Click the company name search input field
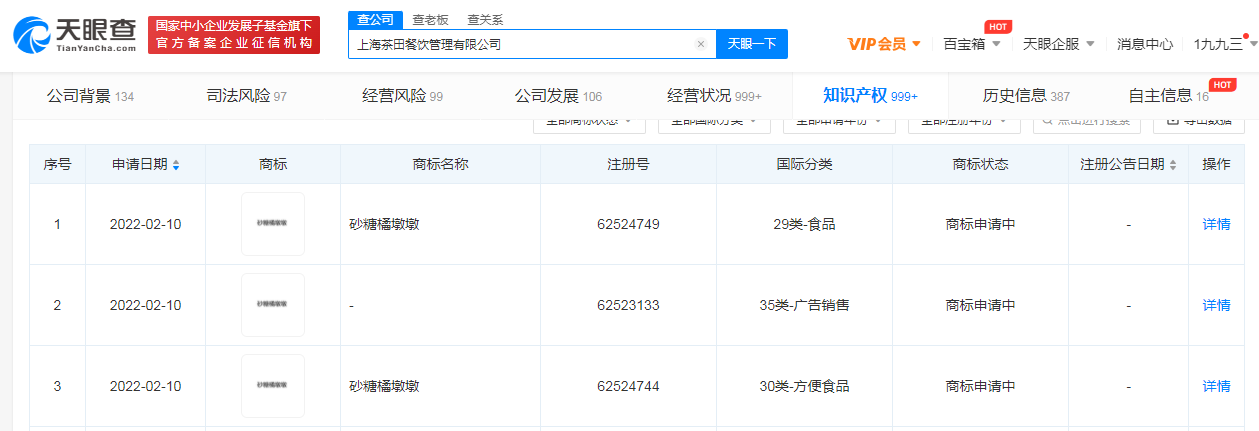1259x431 pixels. point(520,44)
